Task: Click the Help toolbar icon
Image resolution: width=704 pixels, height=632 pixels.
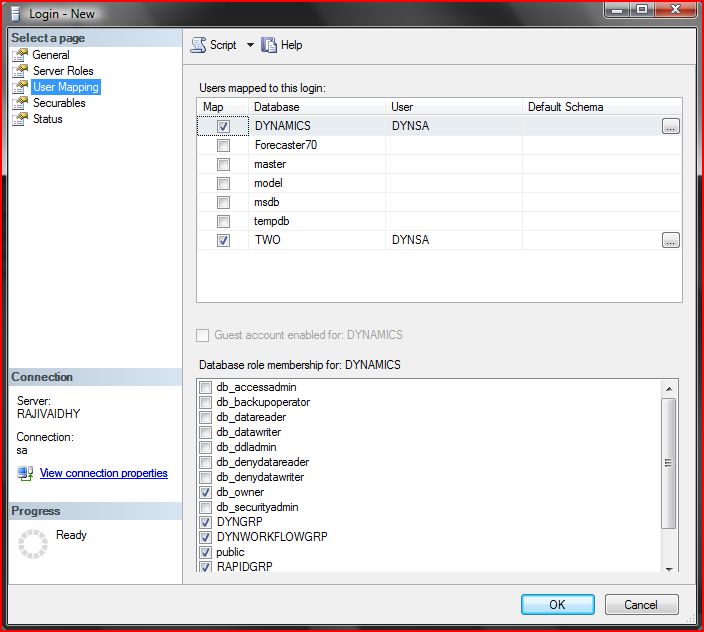Action: pos(269,45)
